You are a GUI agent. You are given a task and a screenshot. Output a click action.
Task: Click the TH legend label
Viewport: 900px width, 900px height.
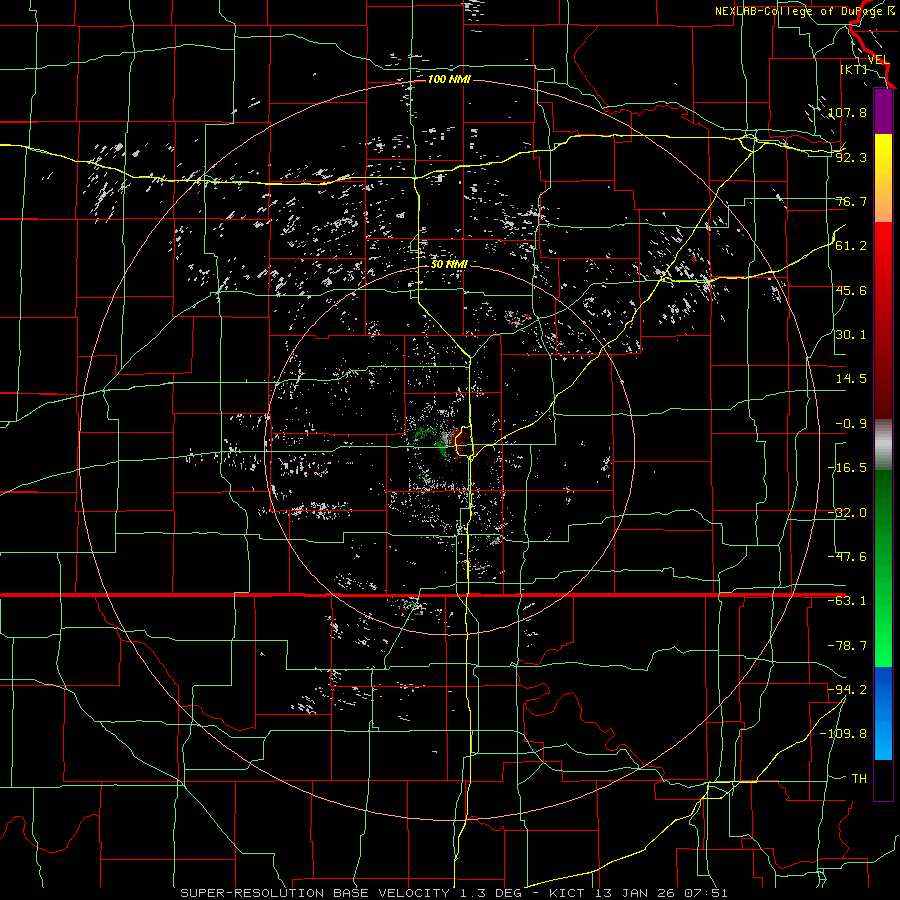tap(859, 779)
